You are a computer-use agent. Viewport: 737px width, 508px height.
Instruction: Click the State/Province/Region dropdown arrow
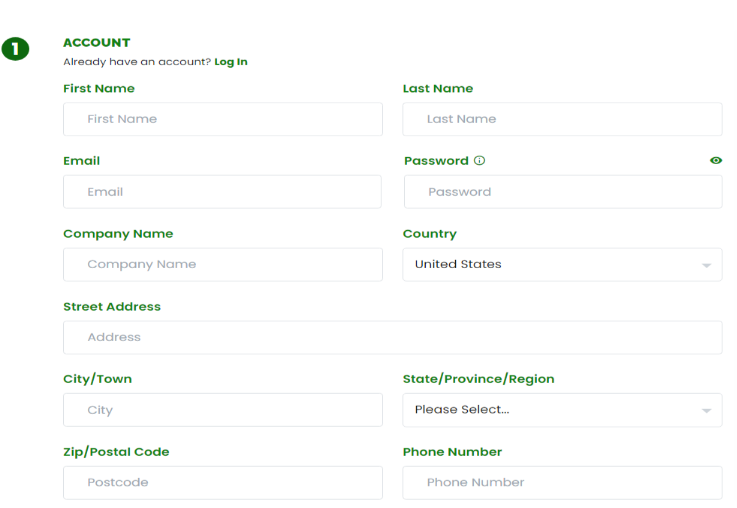click(706, 411)
